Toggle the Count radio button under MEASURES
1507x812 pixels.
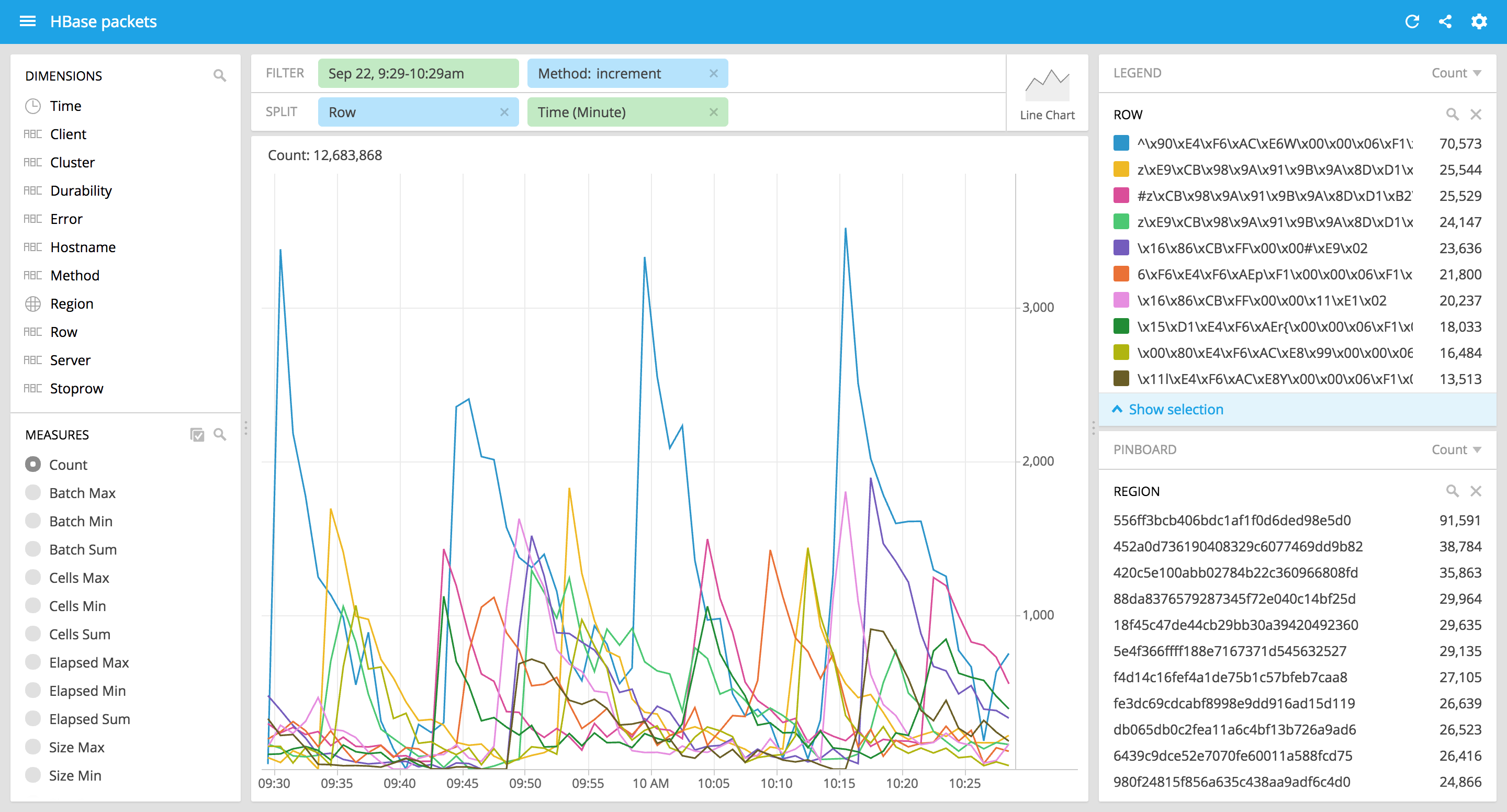32,463
